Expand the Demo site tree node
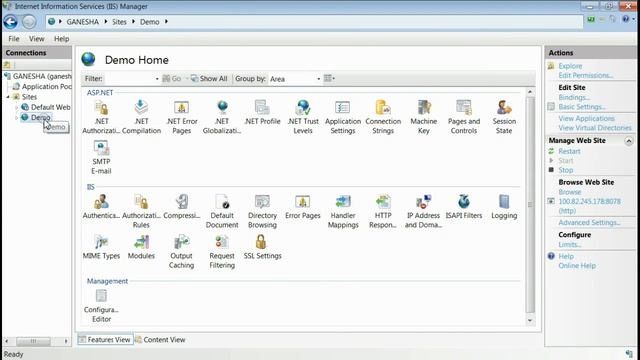The width and height of the screenshot is (640, 360). pyautogui.click(x=17, y=118)
